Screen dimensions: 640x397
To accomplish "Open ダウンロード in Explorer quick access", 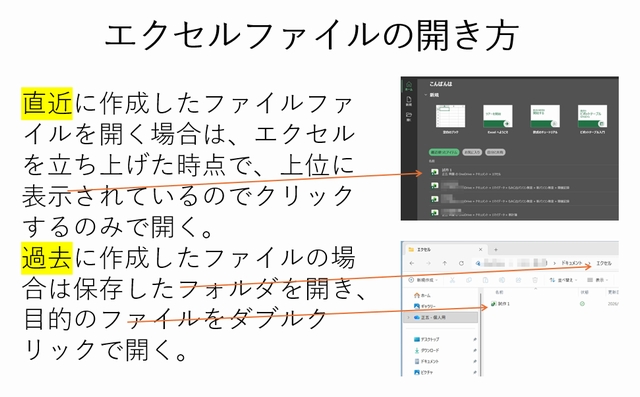I will click(x=427, y=350).
